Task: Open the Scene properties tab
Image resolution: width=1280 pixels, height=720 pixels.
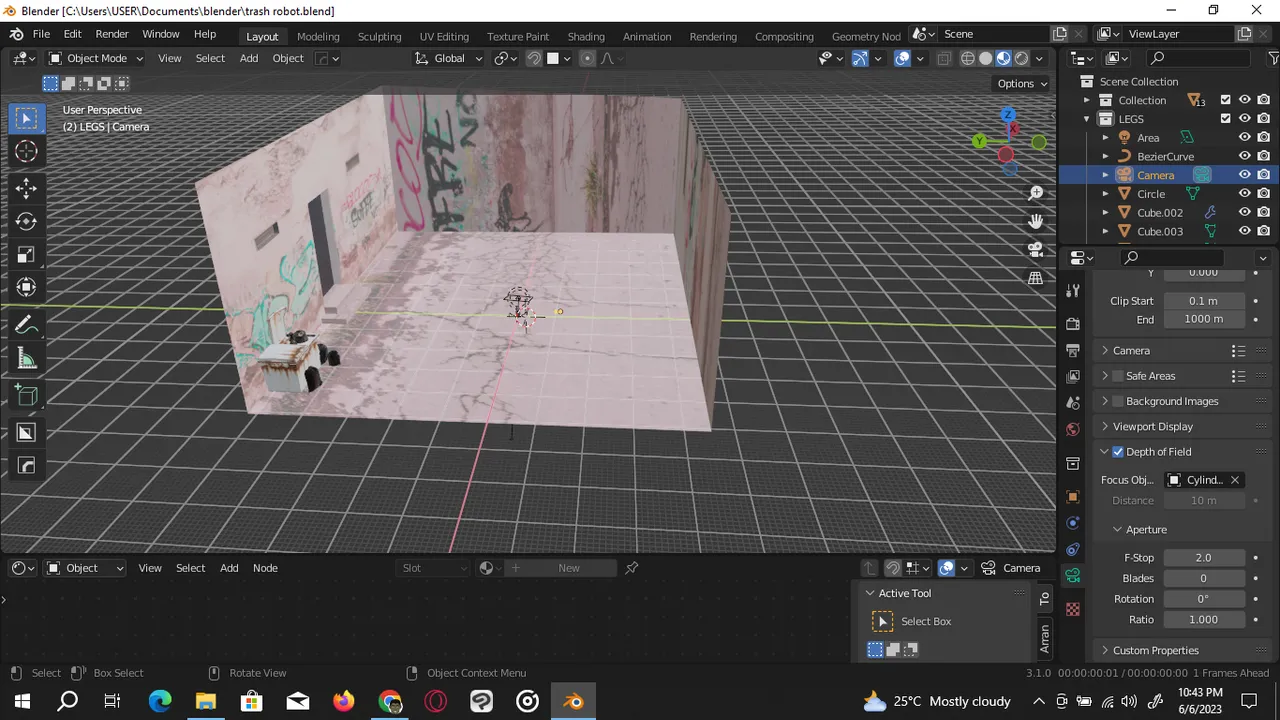Action: (x=1073, y=403)
